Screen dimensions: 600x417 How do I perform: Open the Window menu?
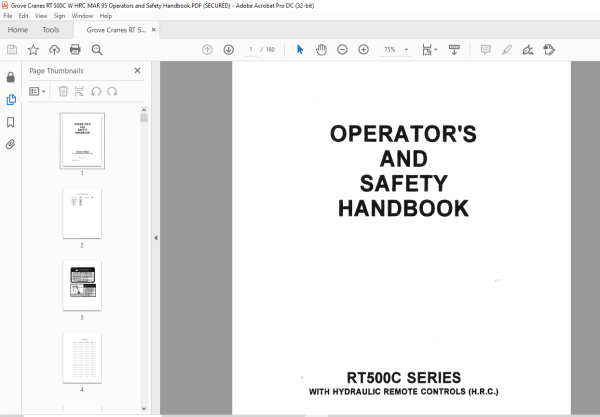click(82, 16)
